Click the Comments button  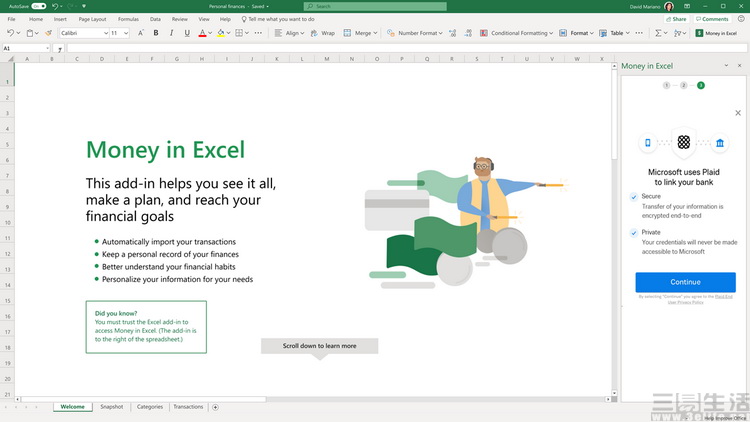712,19
